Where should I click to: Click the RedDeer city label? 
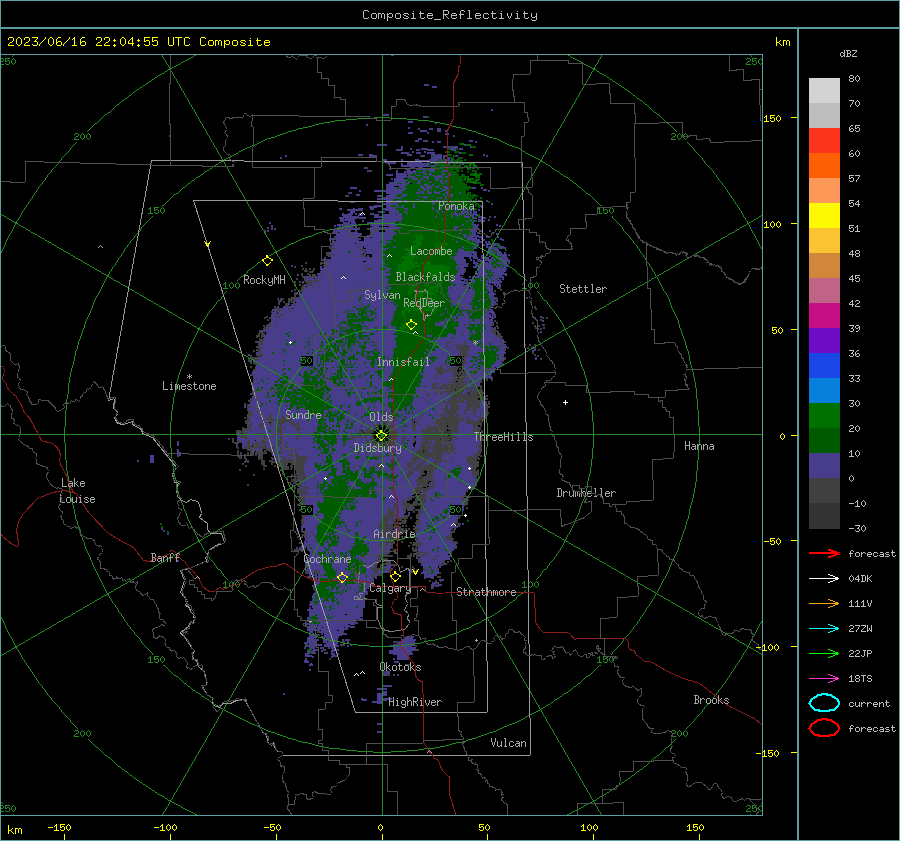424,303
